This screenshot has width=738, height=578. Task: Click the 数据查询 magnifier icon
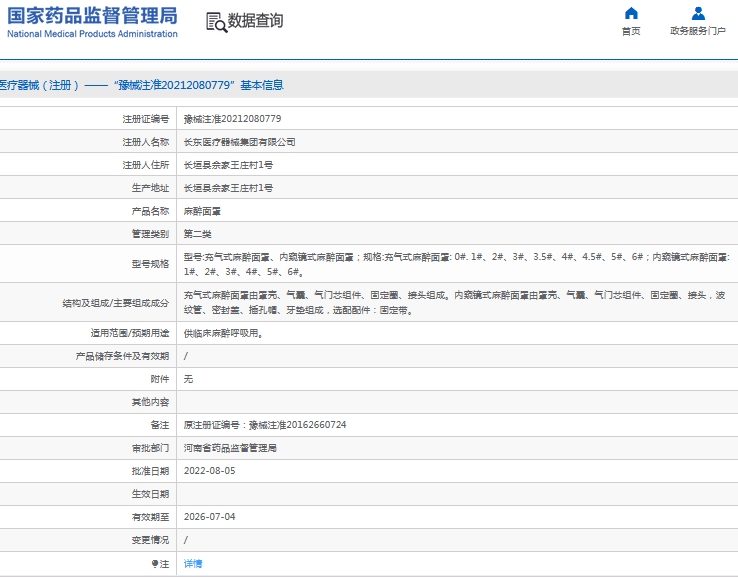coord(215,22)
